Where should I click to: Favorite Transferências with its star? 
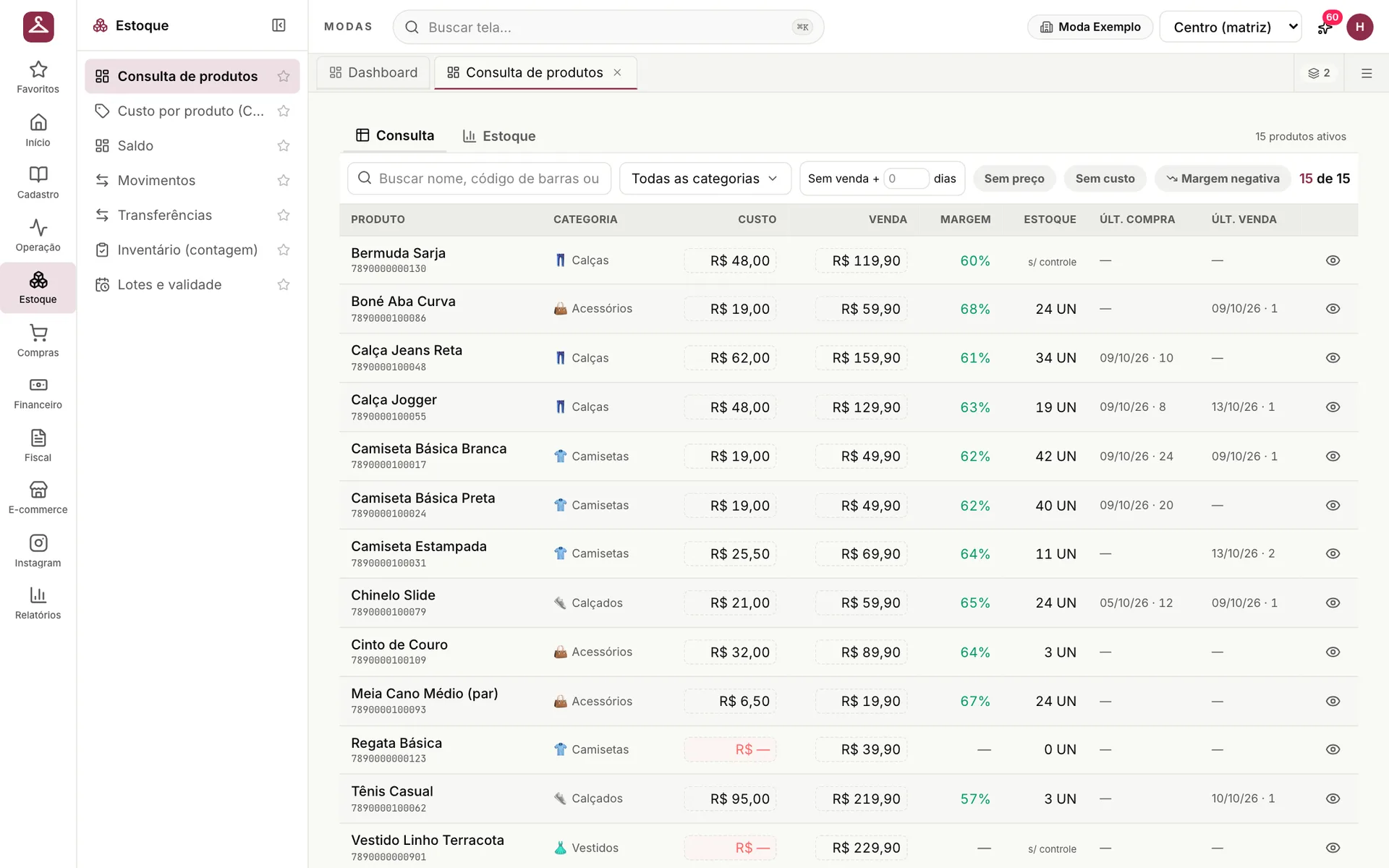[x=284, y=215]
